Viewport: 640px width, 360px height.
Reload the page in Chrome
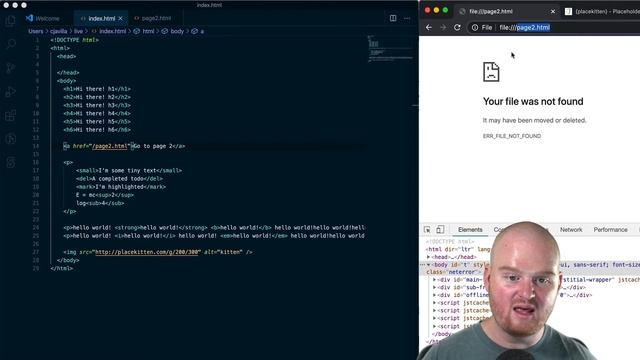(x=457, y=27)
